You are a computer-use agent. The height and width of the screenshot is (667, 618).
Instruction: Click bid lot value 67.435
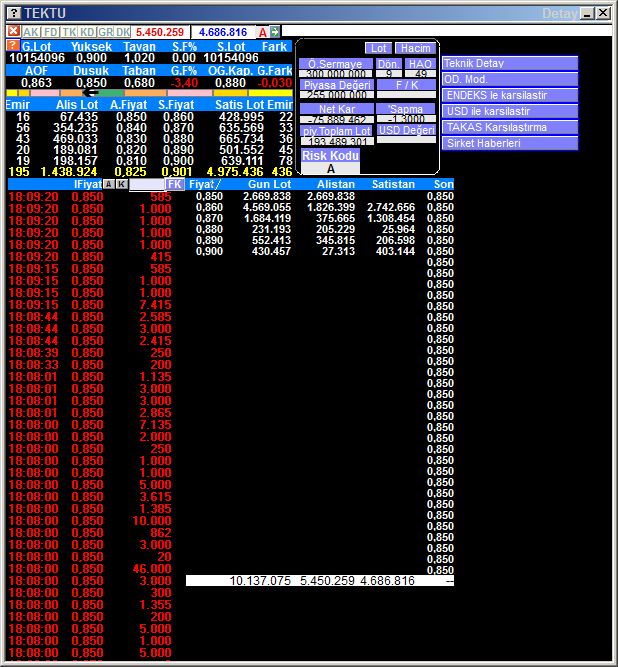point(79,117)
